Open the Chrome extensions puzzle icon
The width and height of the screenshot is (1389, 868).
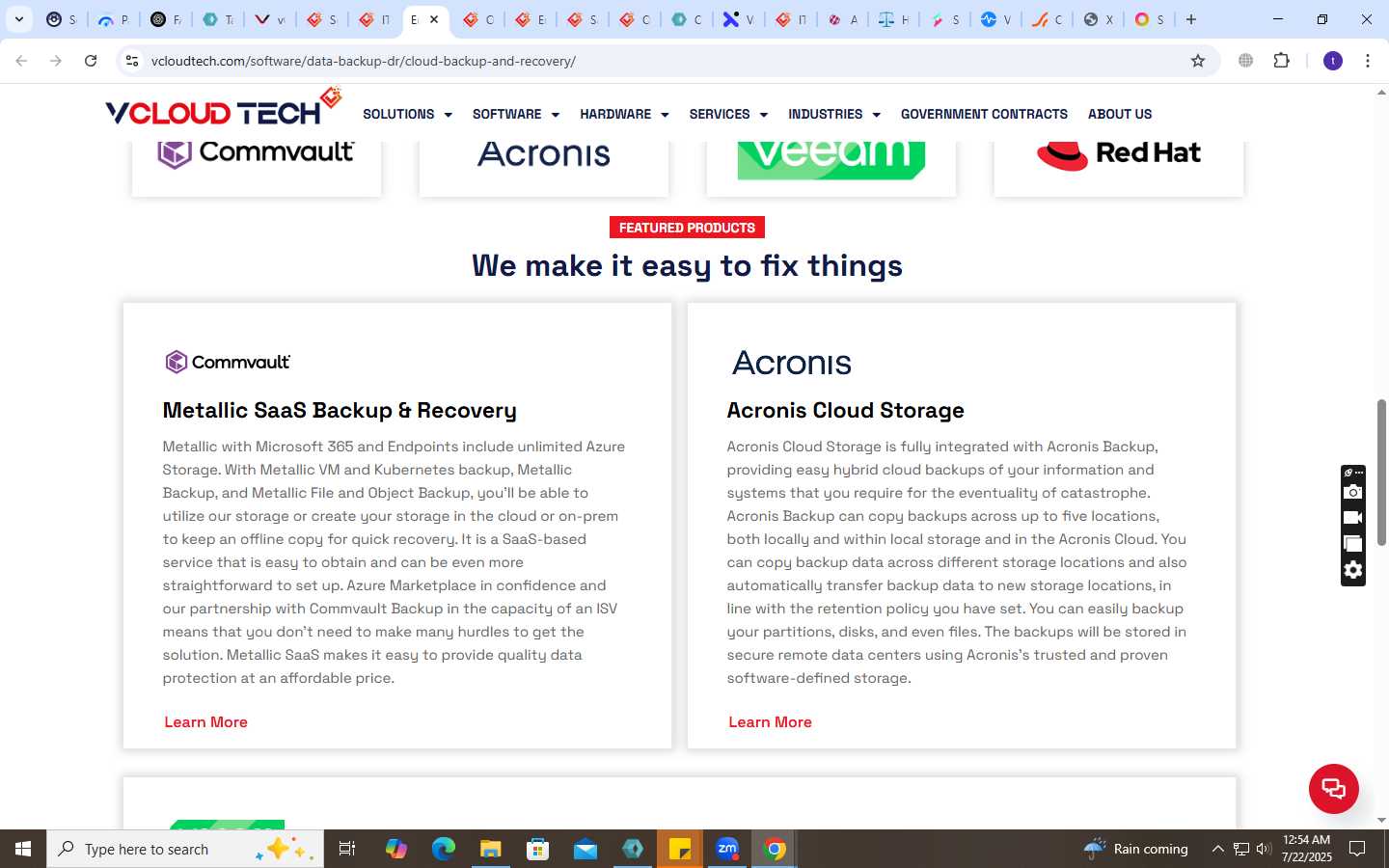(1281, 61)
